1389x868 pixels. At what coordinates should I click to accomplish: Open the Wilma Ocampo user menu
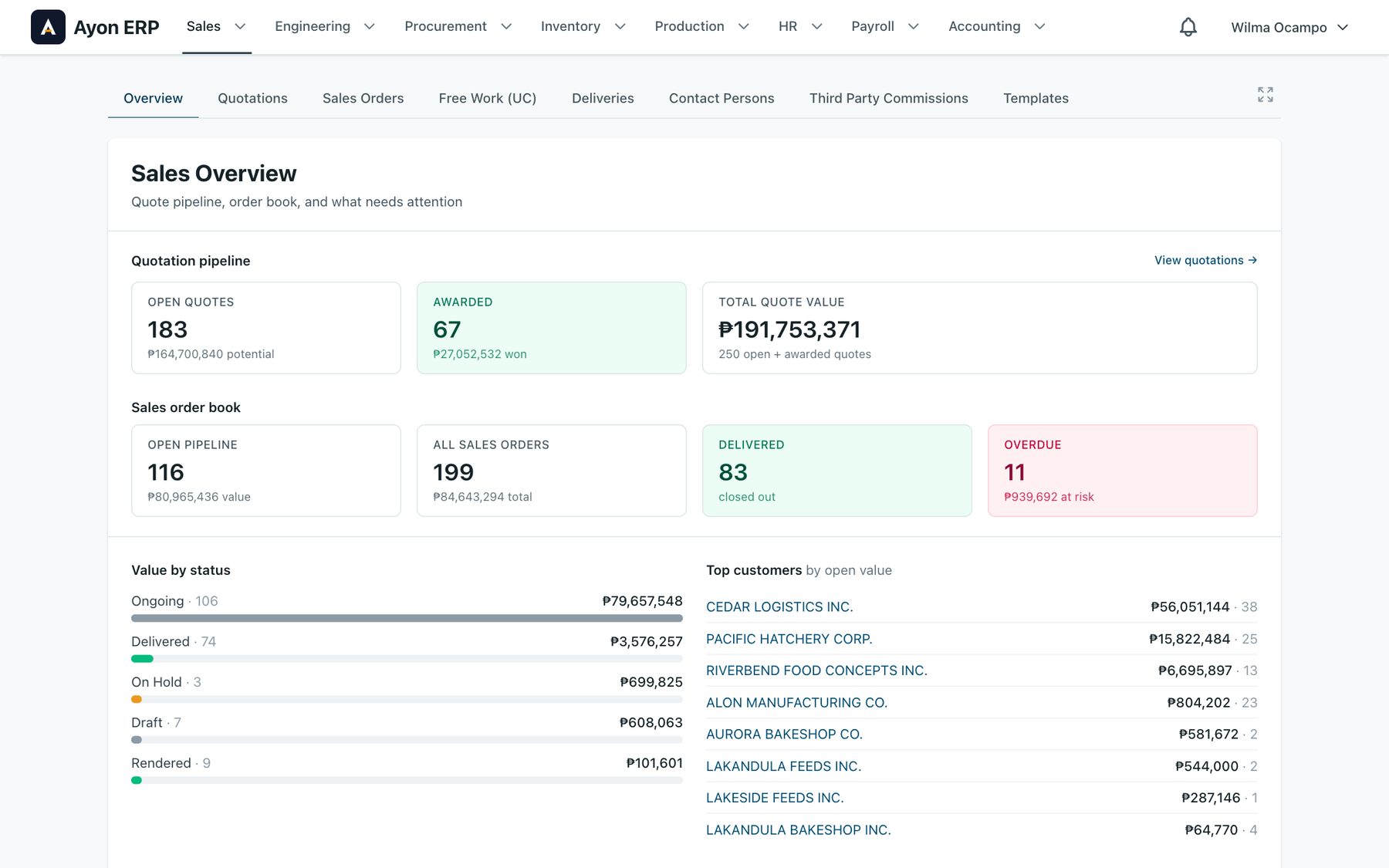(1289, 28)
